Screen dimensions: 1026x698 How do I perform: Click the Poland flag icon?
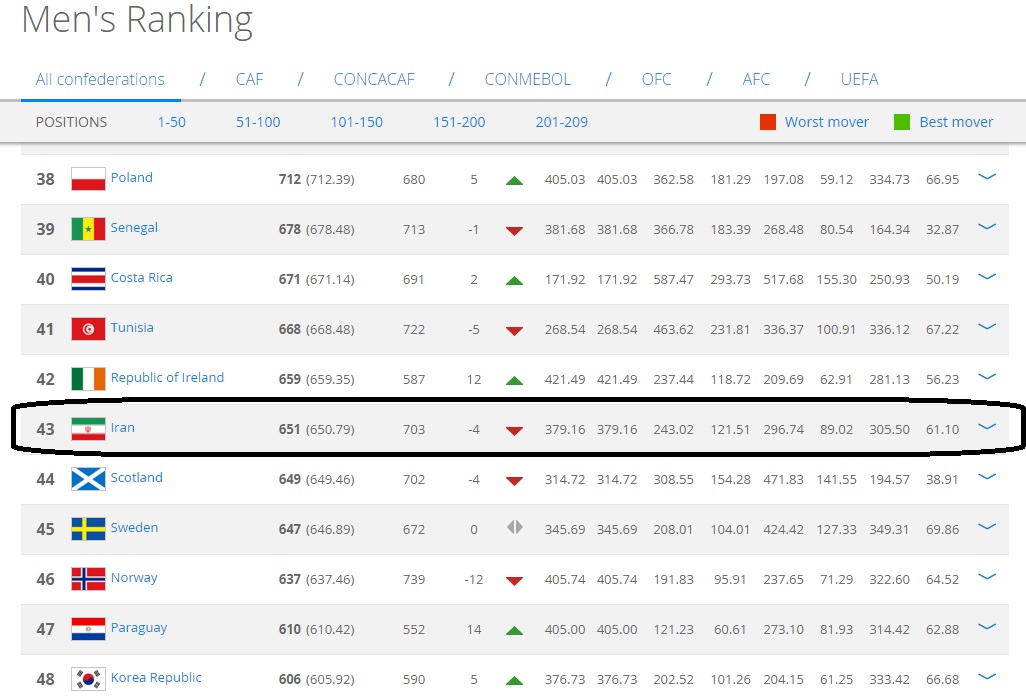88,179
